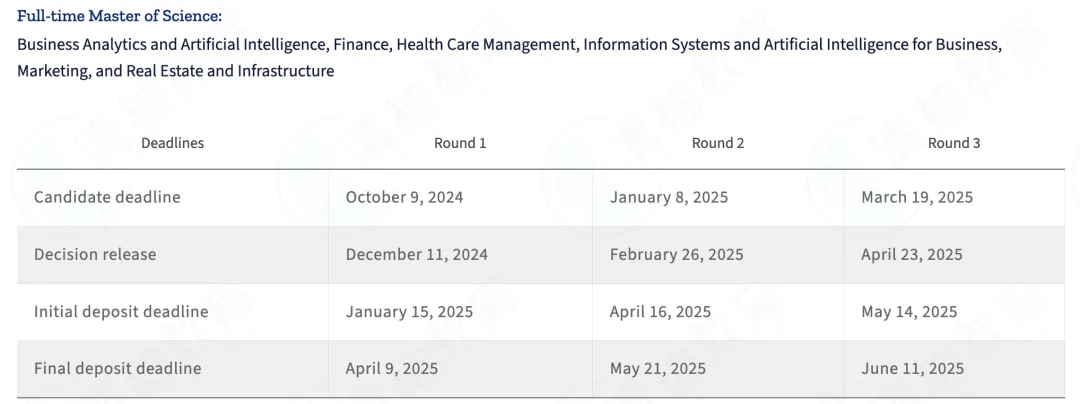The image size is (1080, 404).
Task: Click the "May 14, 2025" cell
Action: (909, 312)
